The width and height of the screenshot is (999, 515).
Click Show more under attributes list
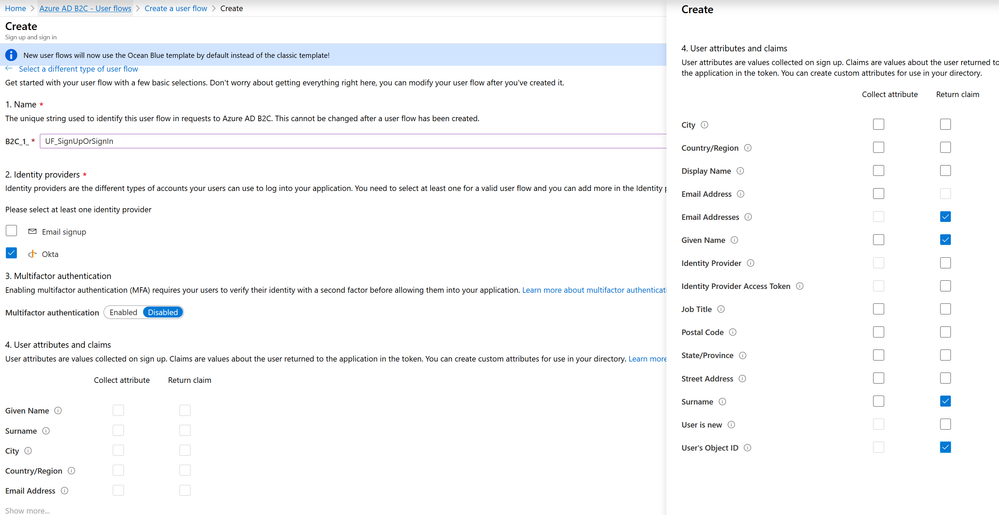[27, 511]
